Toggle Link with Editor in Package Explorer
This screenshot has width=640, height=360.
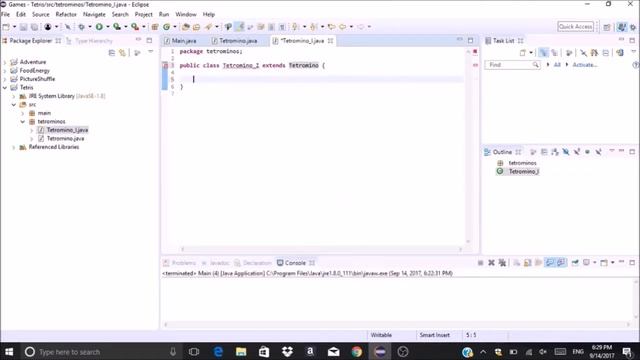[x=122, y=53]
